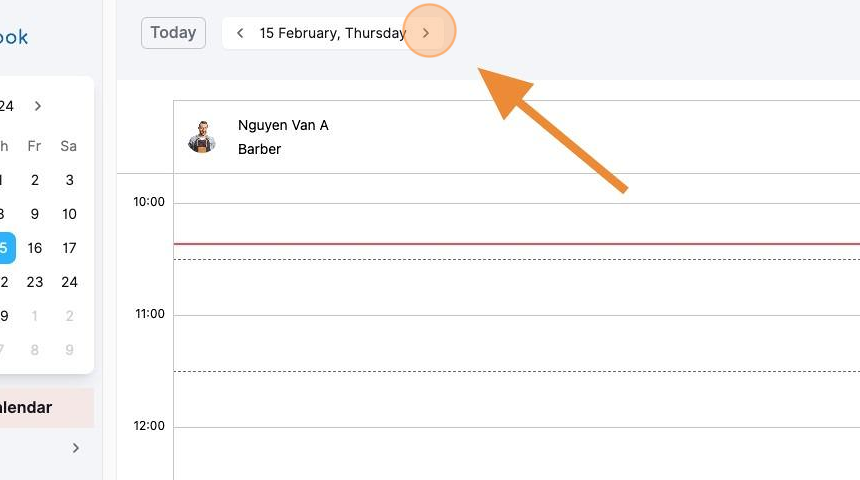Open the date label 15 February, Thursday
Screen dimensions: 860x480
(x=332, y=33)
